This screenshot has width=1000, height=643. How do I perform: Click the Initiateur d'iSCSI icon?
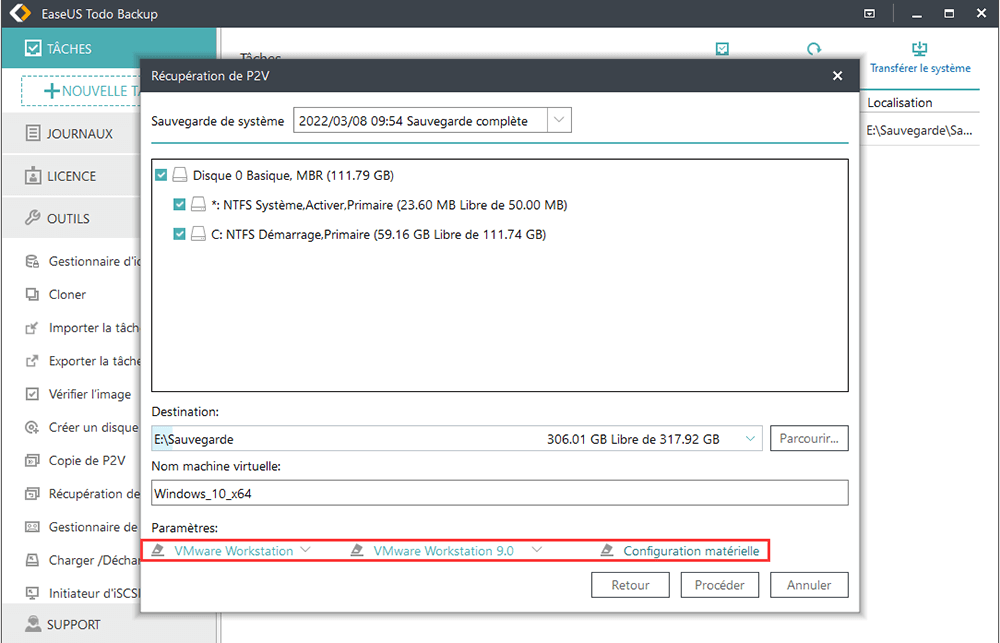(x=32, y=593)
